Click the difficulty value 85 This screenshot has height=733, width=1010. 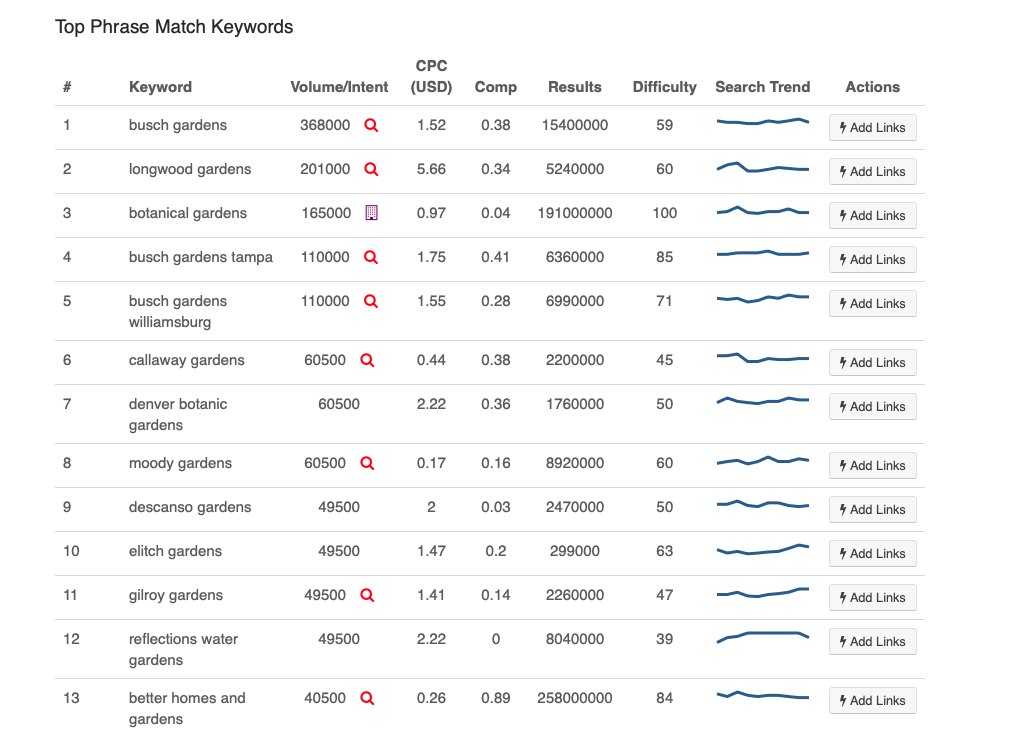click(x=665, y=258)
